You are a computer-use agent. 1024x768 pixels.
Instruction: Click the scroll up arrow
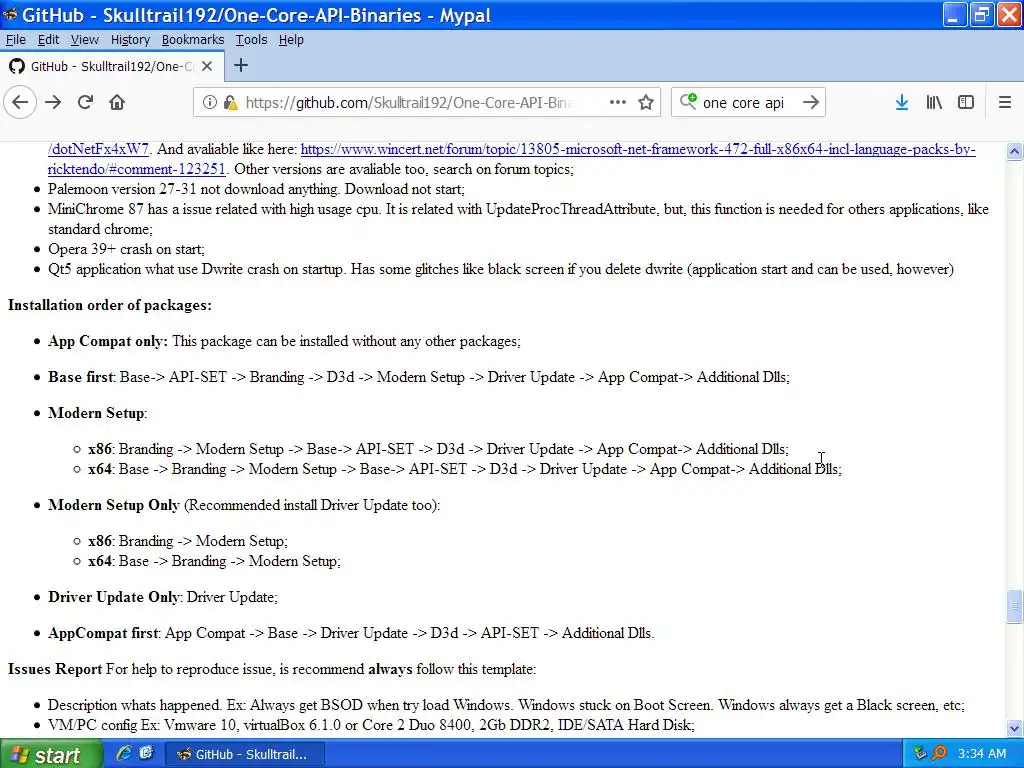pyautogui.click(x=1014, y=152)
